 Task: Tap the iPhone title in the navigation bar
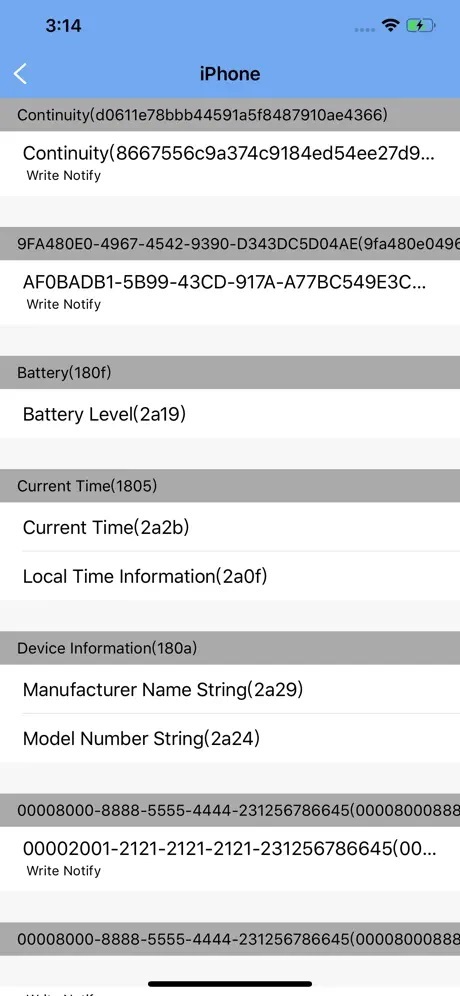click(230, 74)
